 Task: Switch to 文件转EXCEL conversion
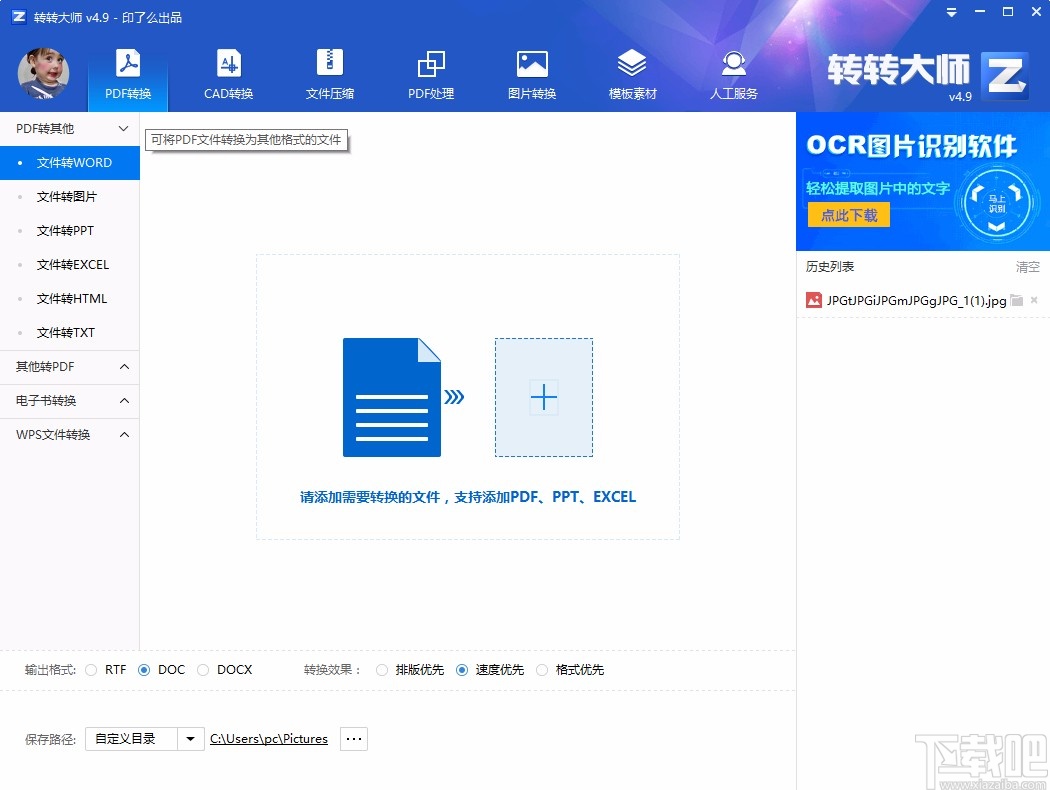[x=70, y=264]
